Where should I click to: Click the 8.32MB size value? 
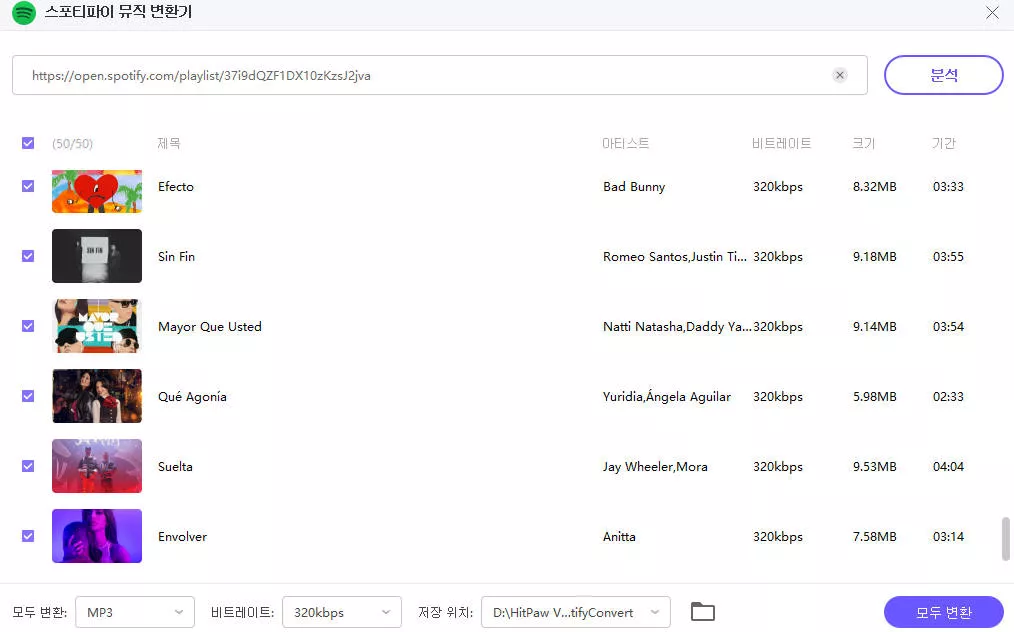(874, 186)
